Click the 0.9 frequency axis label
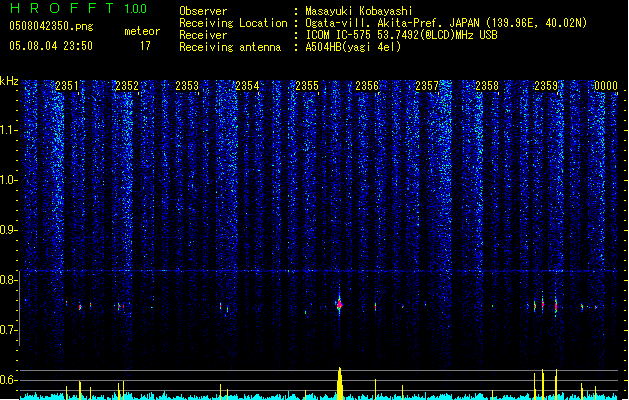Viewport: 629px width, 400px height. click(x=8, y=230)
